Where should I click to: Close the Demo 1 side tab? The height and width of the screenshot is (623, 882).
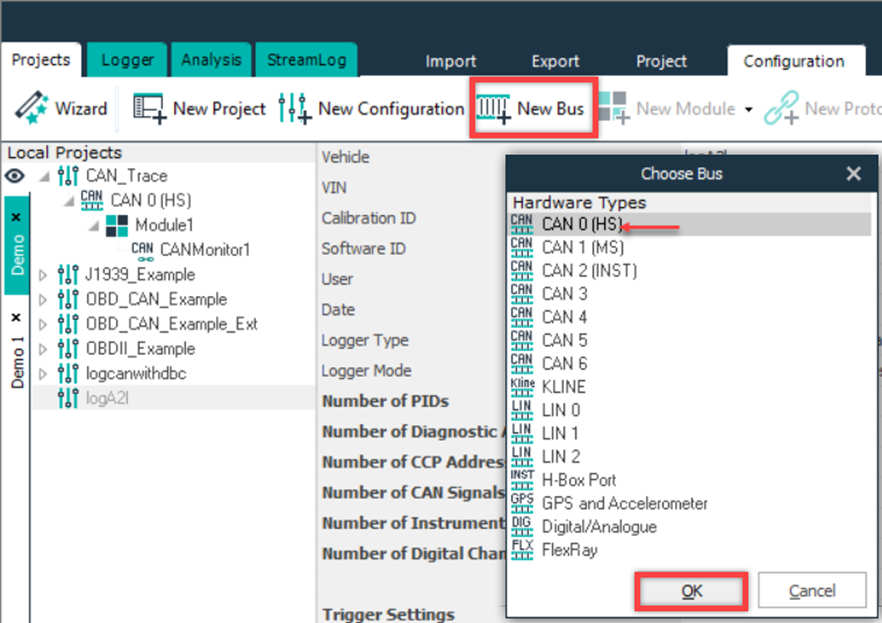click(16, 316)
